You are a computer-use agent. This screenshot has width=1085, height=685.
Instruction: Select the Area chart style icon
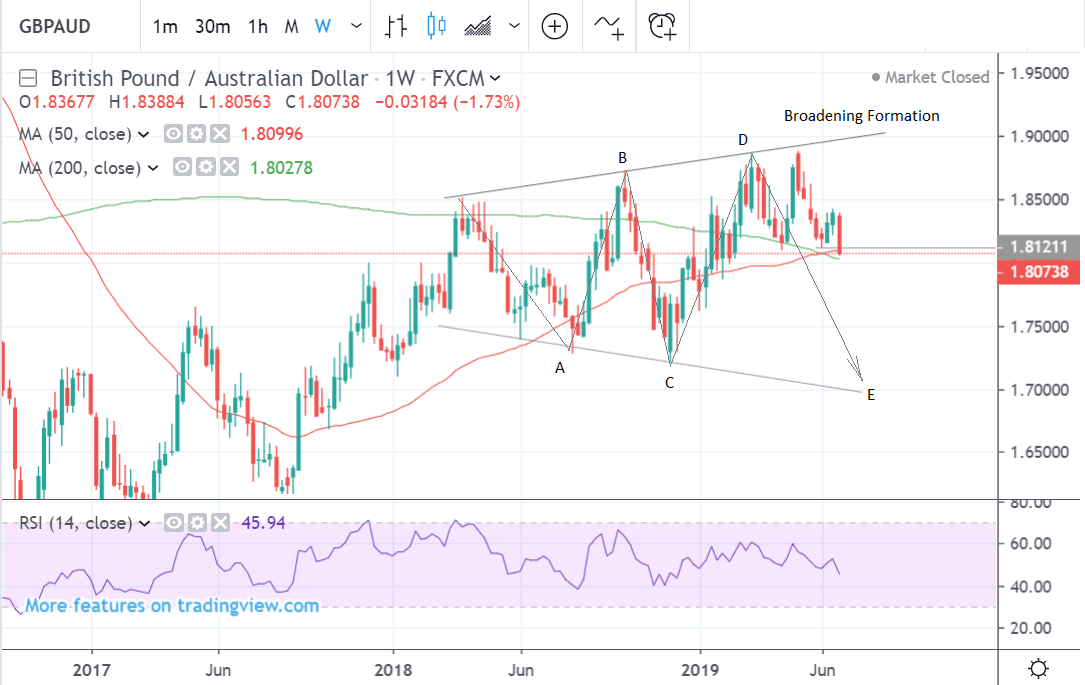pos(479,27)
